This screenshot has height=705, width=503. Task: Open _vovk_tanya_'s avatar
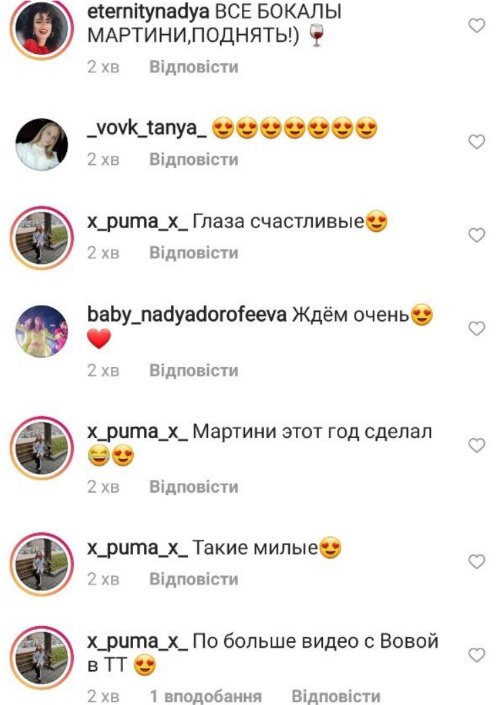42,144
